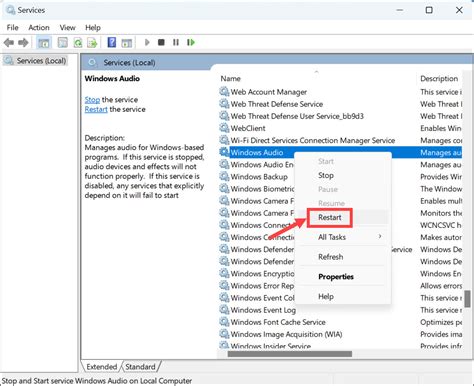This screenshot has width=474, height=386.
Task: Click the Services icon in the title bar
Action: (11, 10)
